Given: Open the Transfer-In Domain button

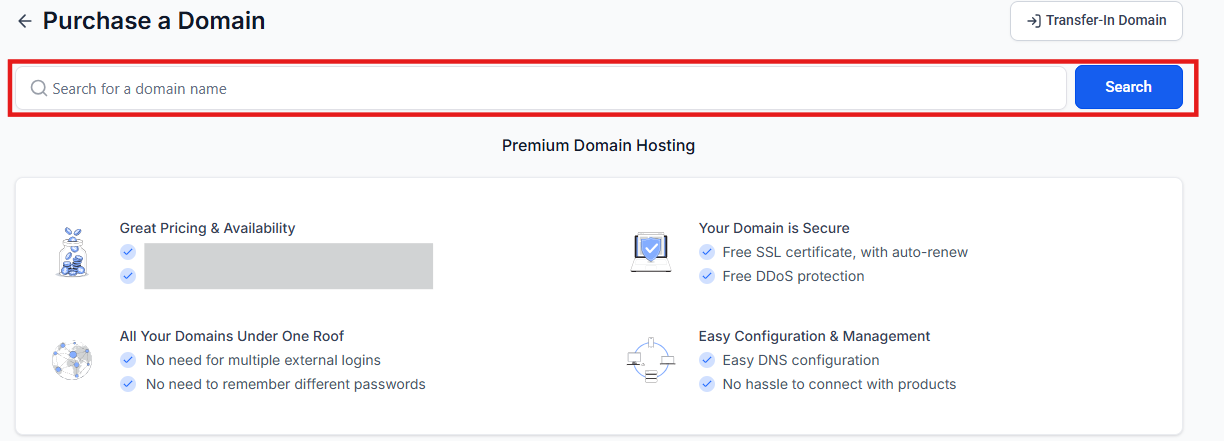Looking at the screenshot, I should [1096, 21].
